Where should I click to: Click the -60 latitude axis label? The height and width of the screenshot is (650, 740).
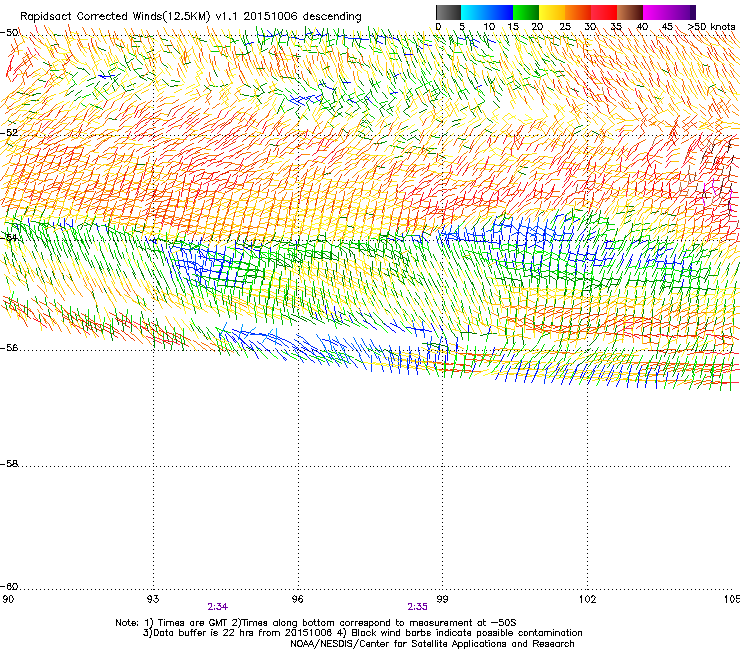[x=9, y=587]
